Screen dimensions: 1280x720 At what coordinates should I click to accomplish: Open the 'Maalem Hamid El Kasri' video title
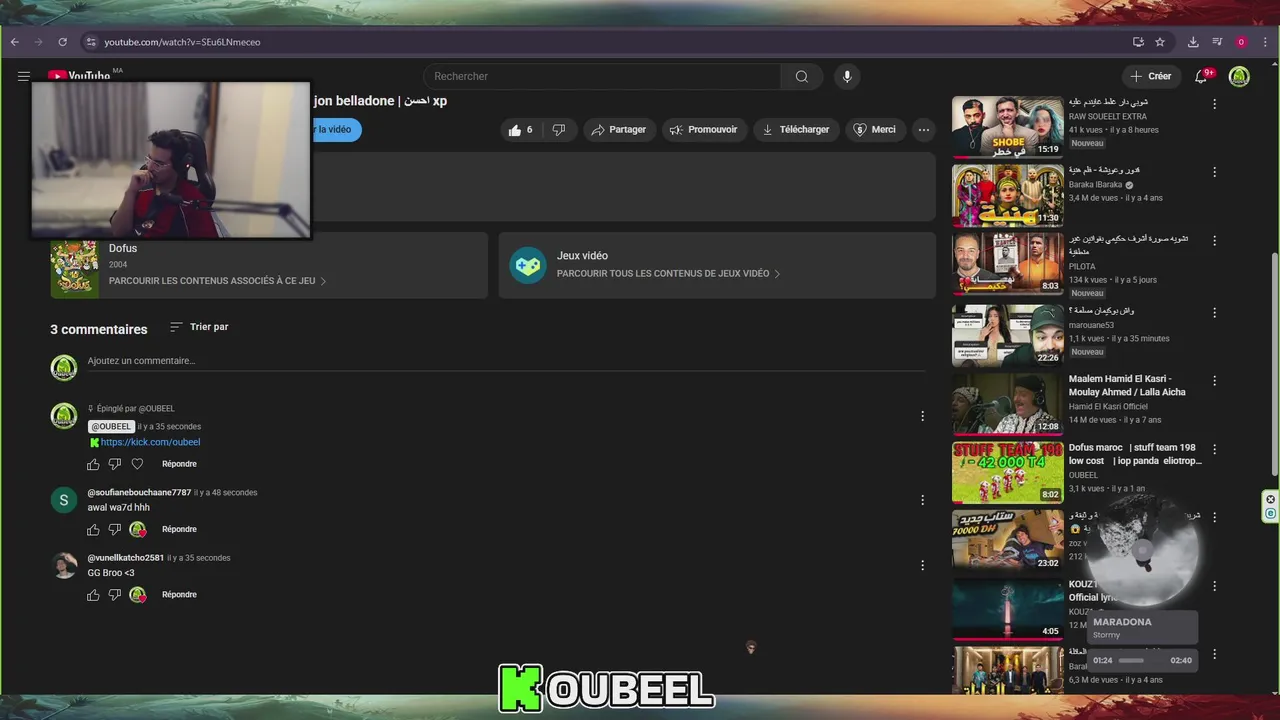[x=1127, y=386]
